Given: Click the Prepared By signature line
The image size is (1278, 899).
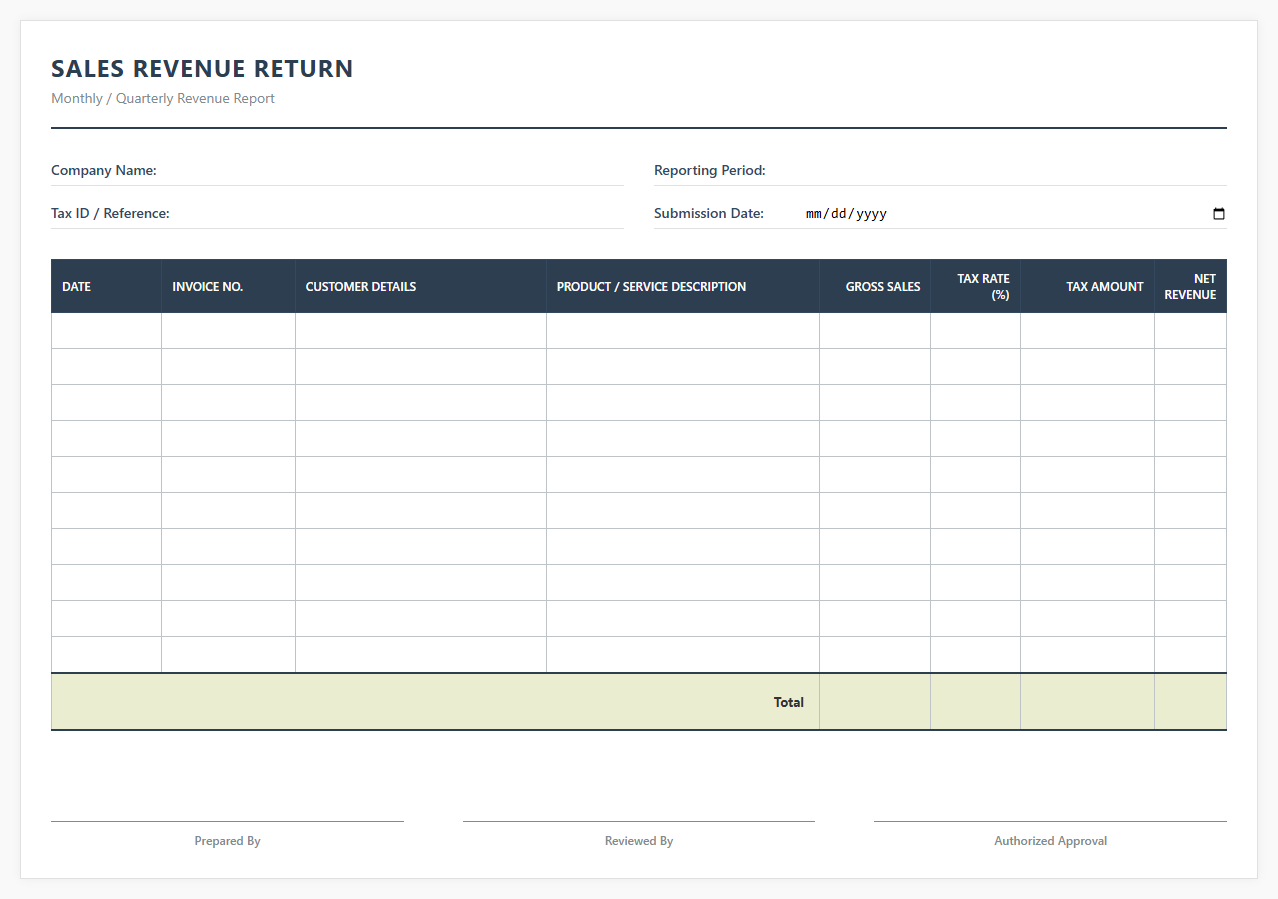Looking at the screenshot, I should 227,821.
